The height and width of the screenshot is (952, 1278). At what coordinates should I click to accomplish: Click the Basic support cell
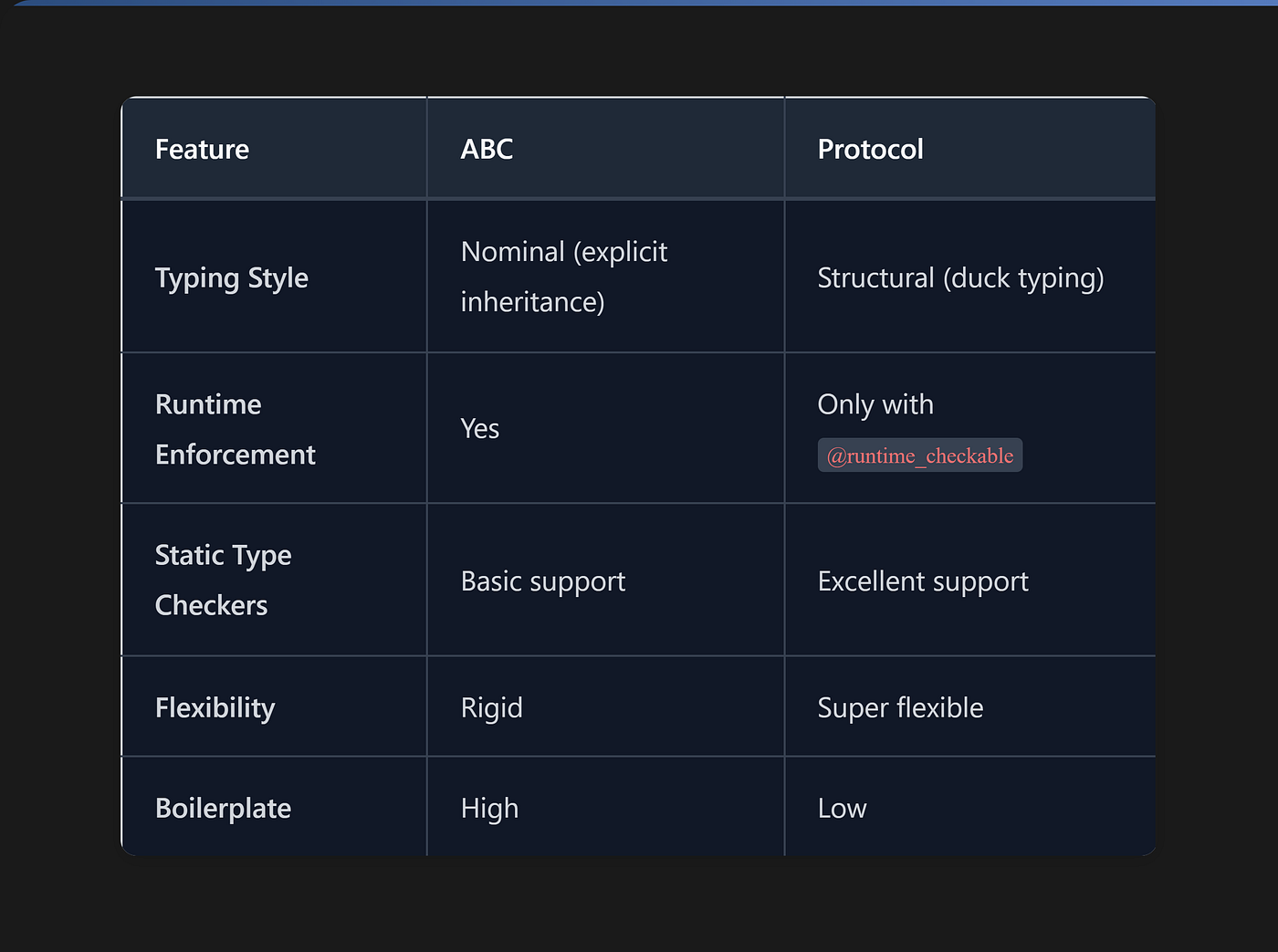coord(543,581)
